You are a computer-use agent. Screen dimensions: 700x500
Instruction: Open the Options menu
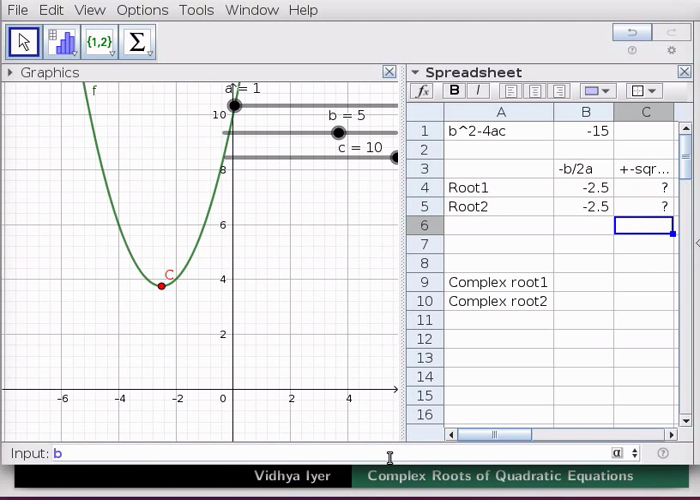(x=142, y=10)
